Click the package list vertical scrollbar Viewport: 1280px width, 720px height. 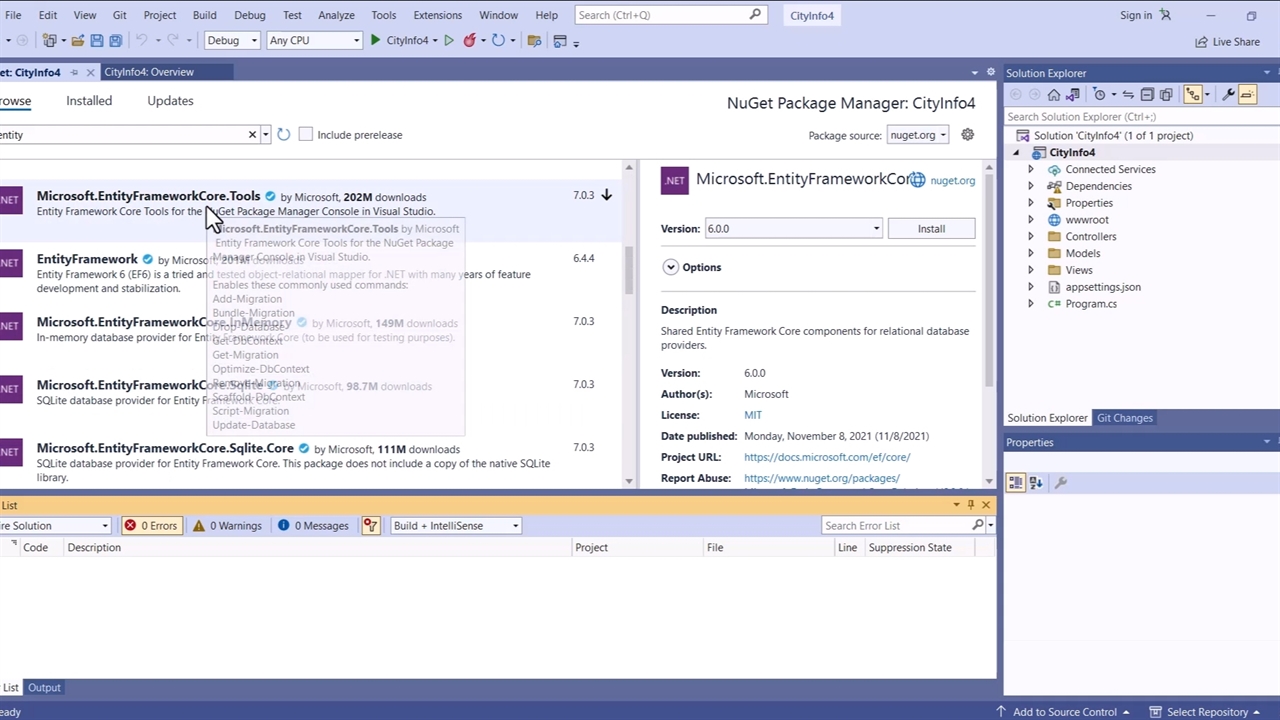[629, 270]
